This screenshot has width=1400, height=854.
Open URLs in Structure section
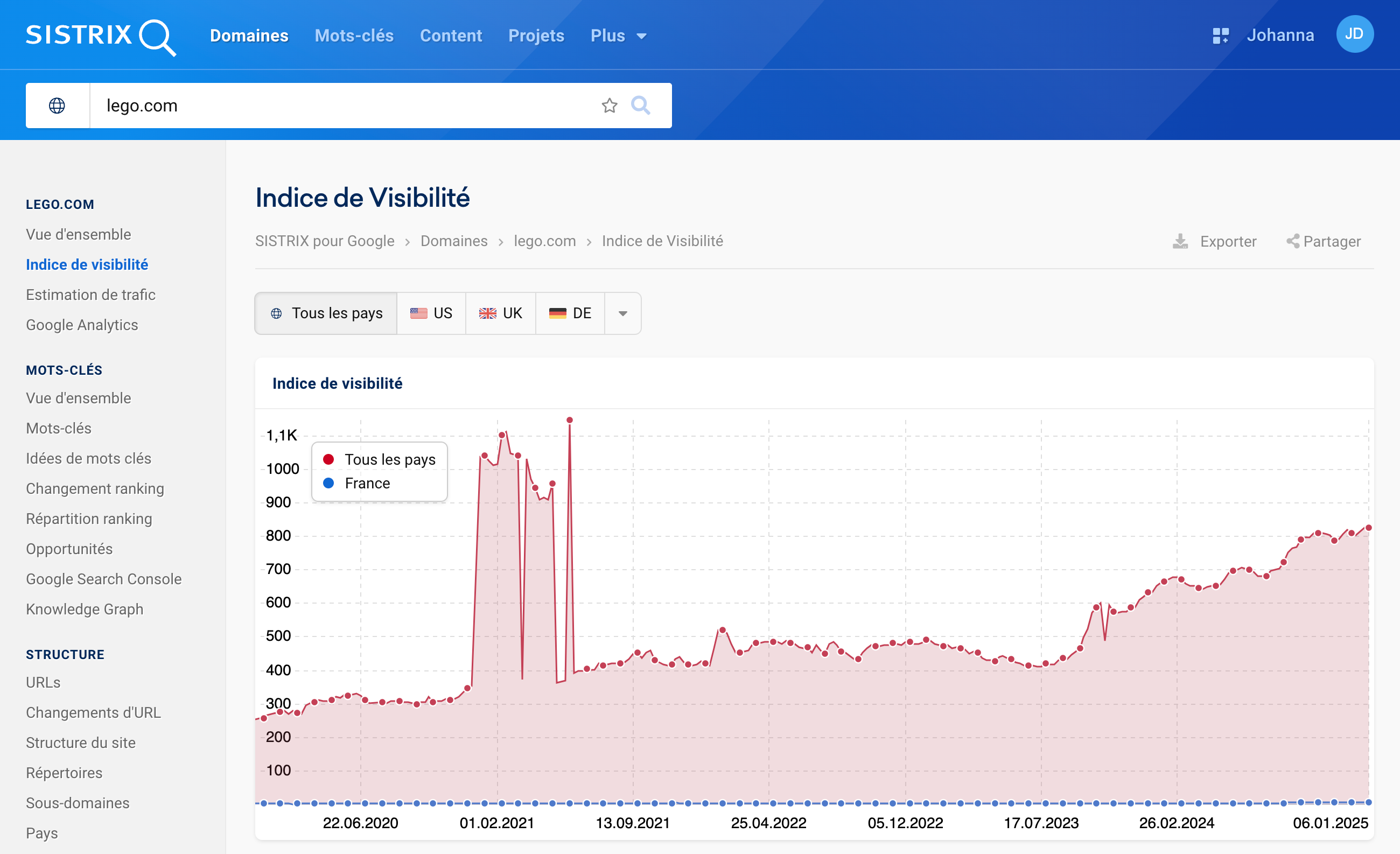click(43, 682)
